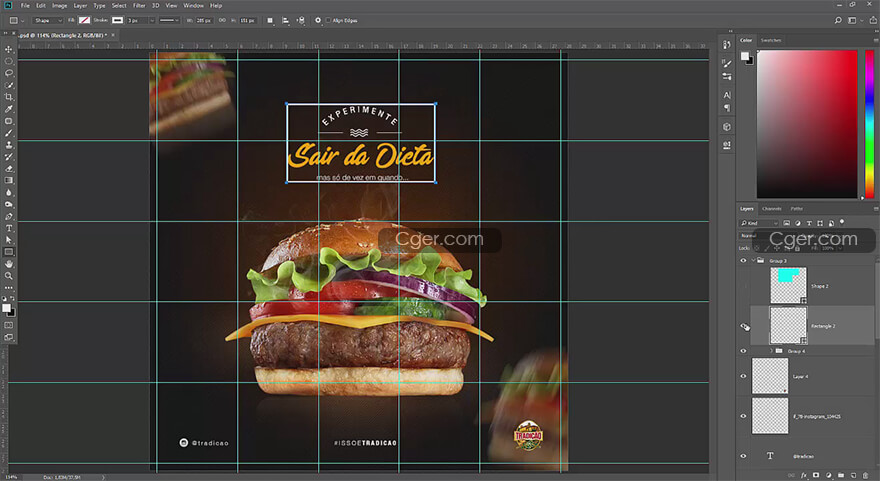Open the Filter menu
880x481 pixels.
click(139, 6)
